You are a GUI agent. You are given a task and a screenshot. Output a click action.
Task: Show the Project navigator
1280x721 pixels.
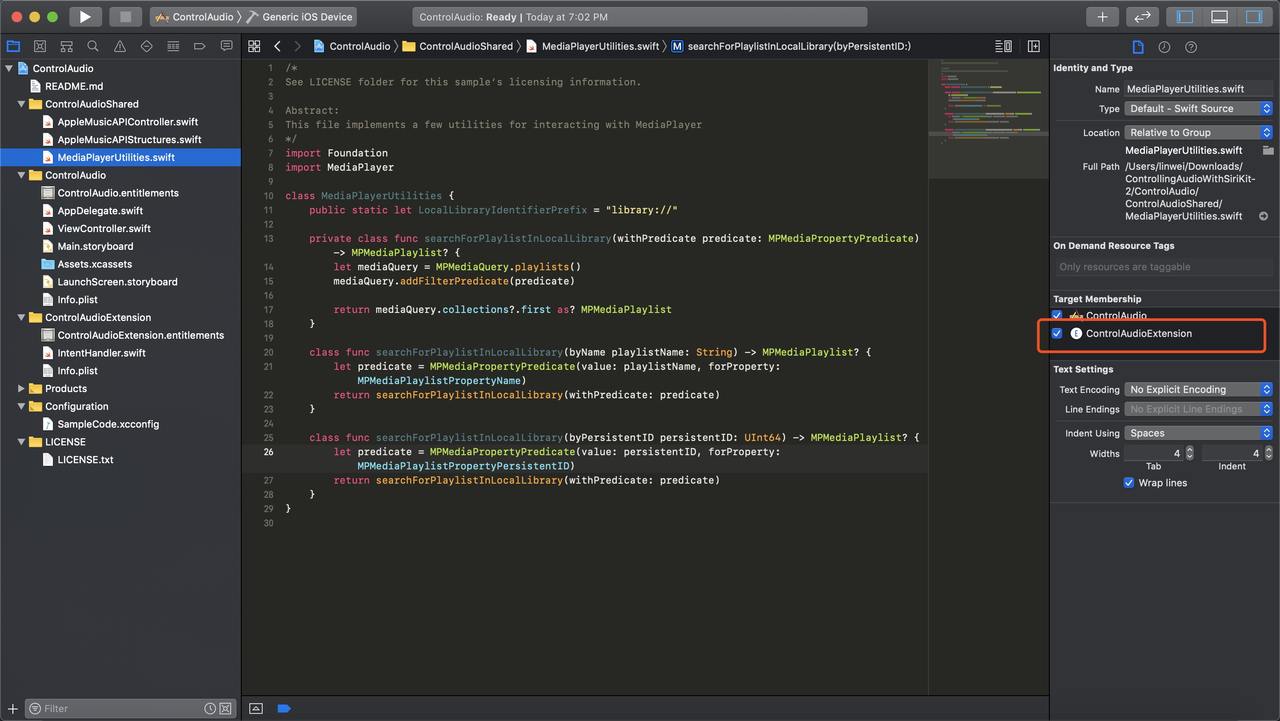tap(13, 46)
